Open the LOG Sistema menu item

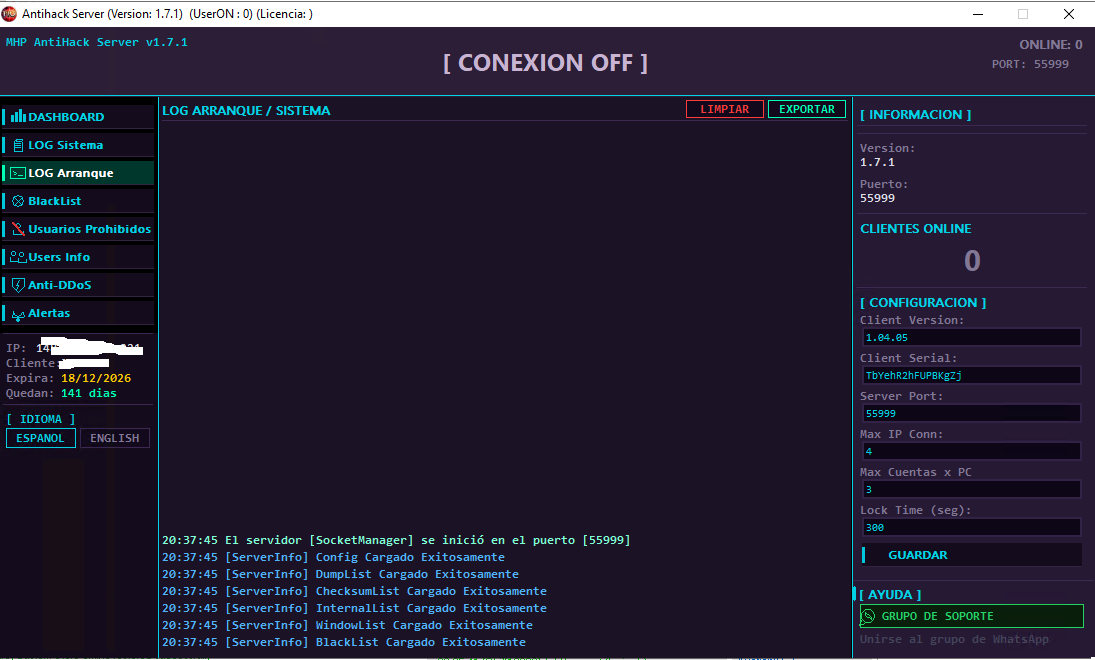coord(78,145)
